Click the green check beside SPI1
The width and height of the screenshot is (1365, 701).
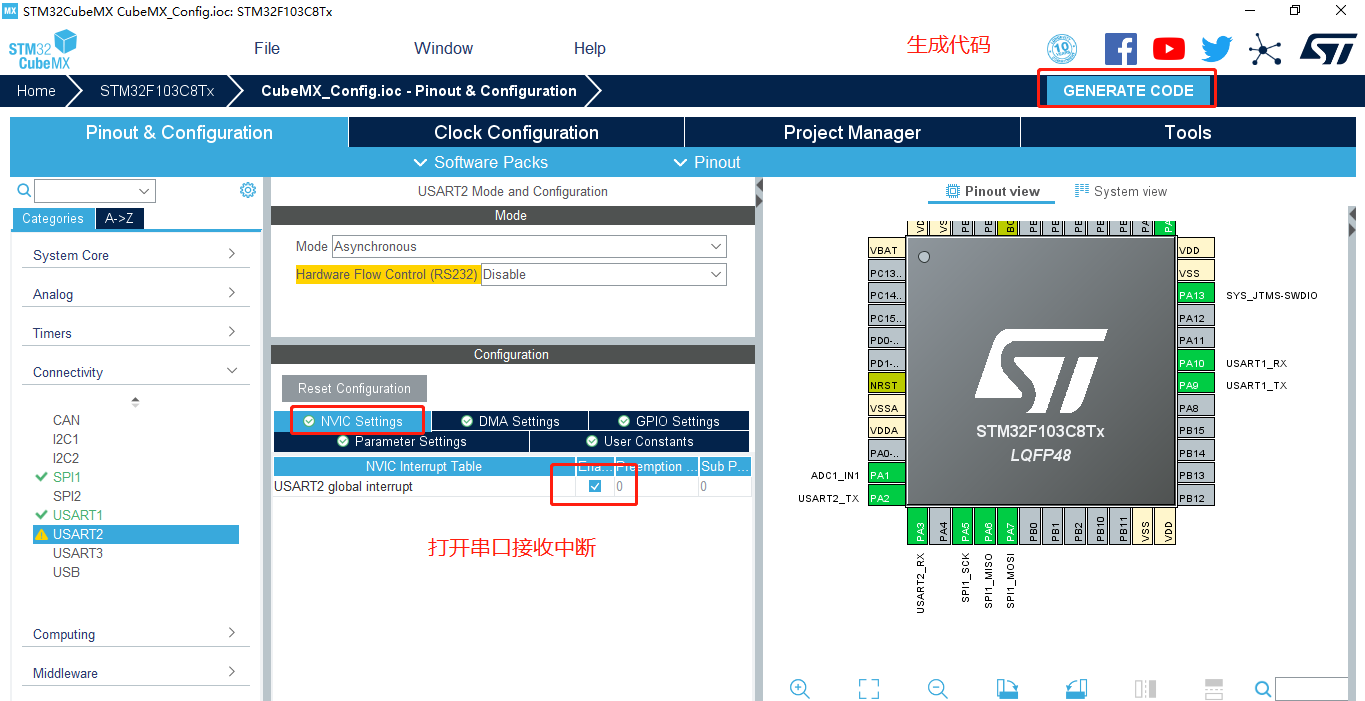coord(41,477)
